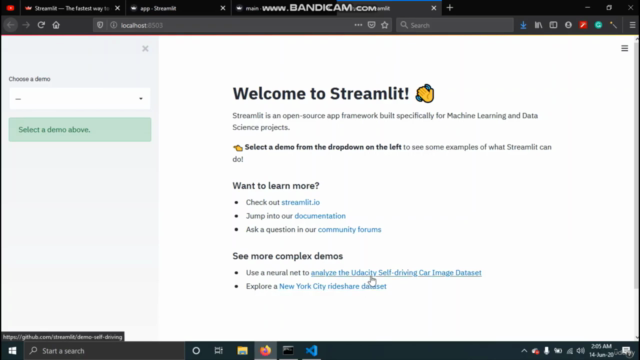Screen dimensions: 640x360
Task: Click the red extension icon in toolbar
Action: point(583,25)
